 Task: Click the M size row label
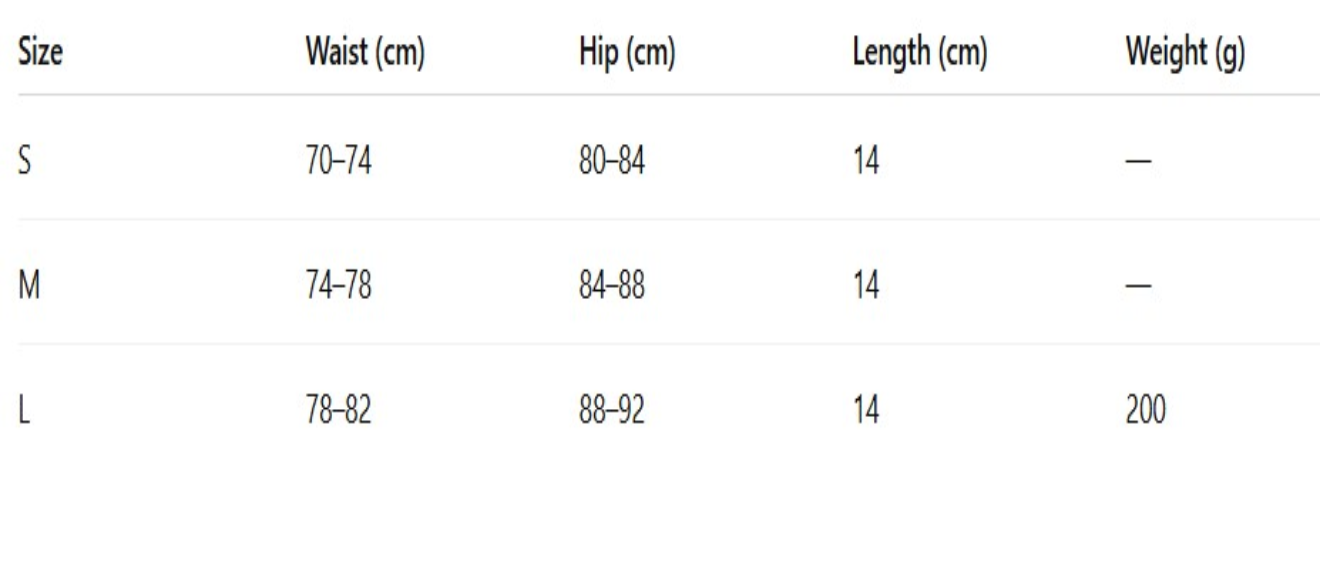click(28, 287)
